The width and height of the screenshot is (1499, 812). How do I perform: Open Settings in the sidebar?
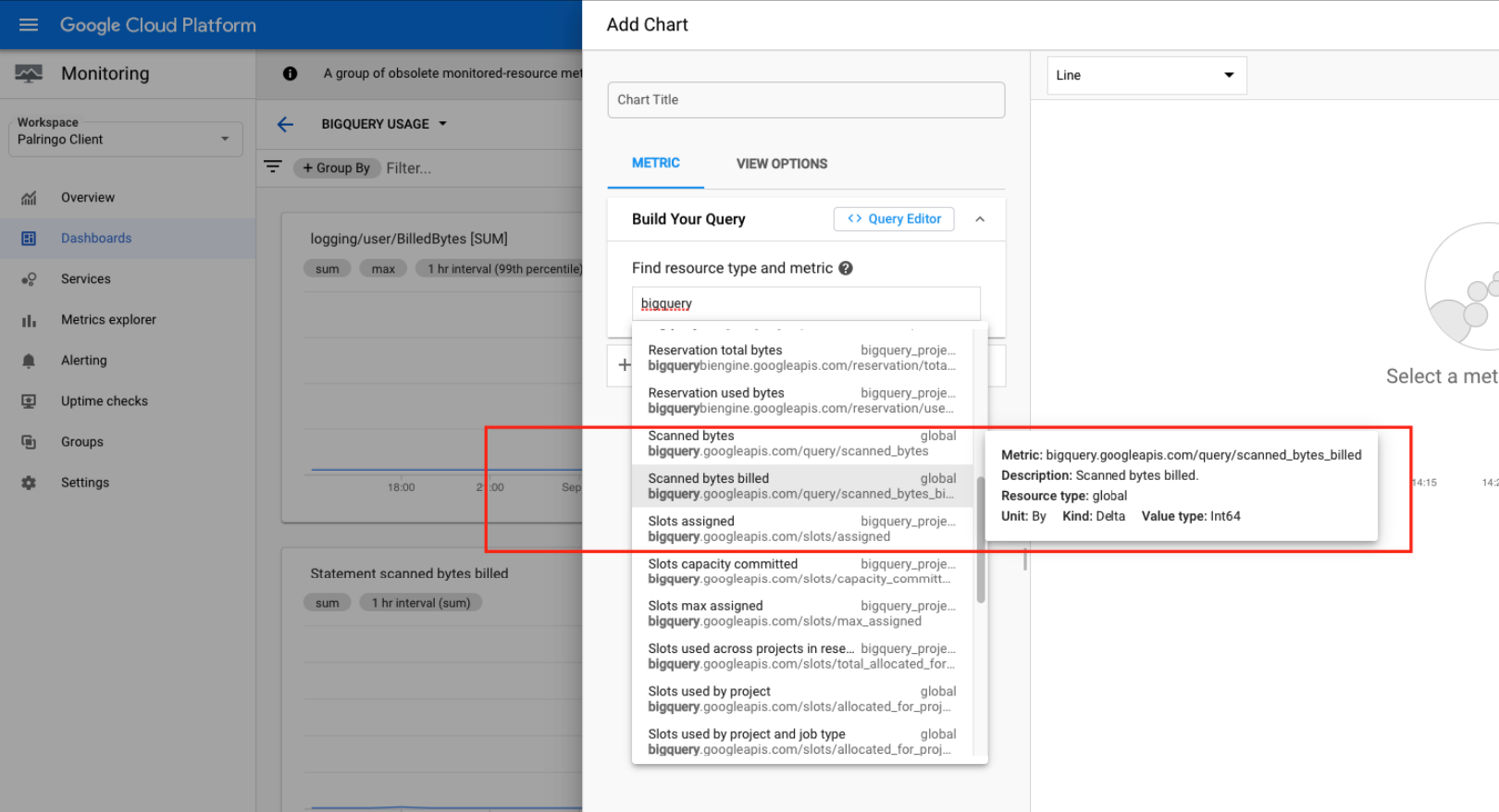pos(85,483)
